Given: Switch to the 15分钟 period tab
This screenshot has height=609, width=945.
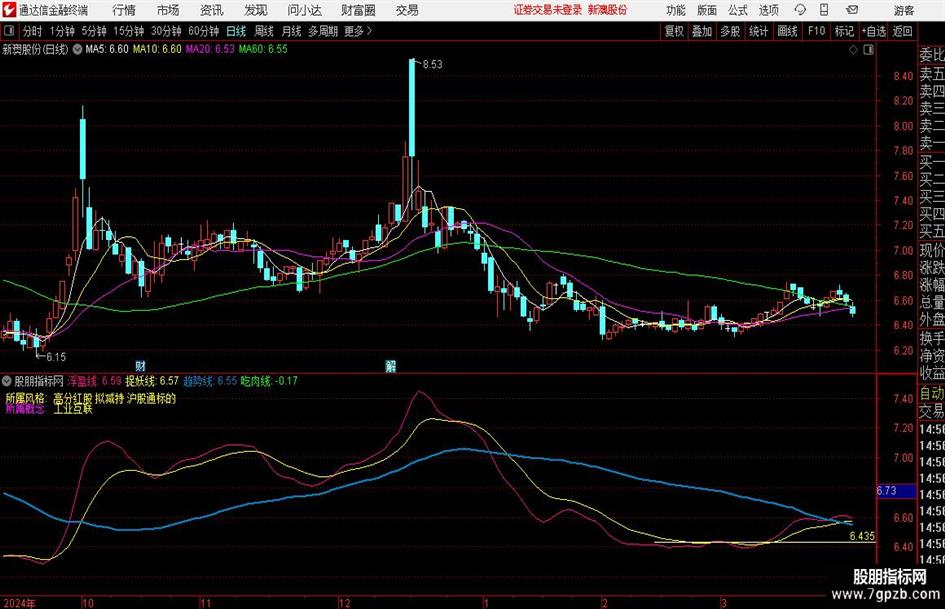Looking at the screenshot, I should point(129,31).
